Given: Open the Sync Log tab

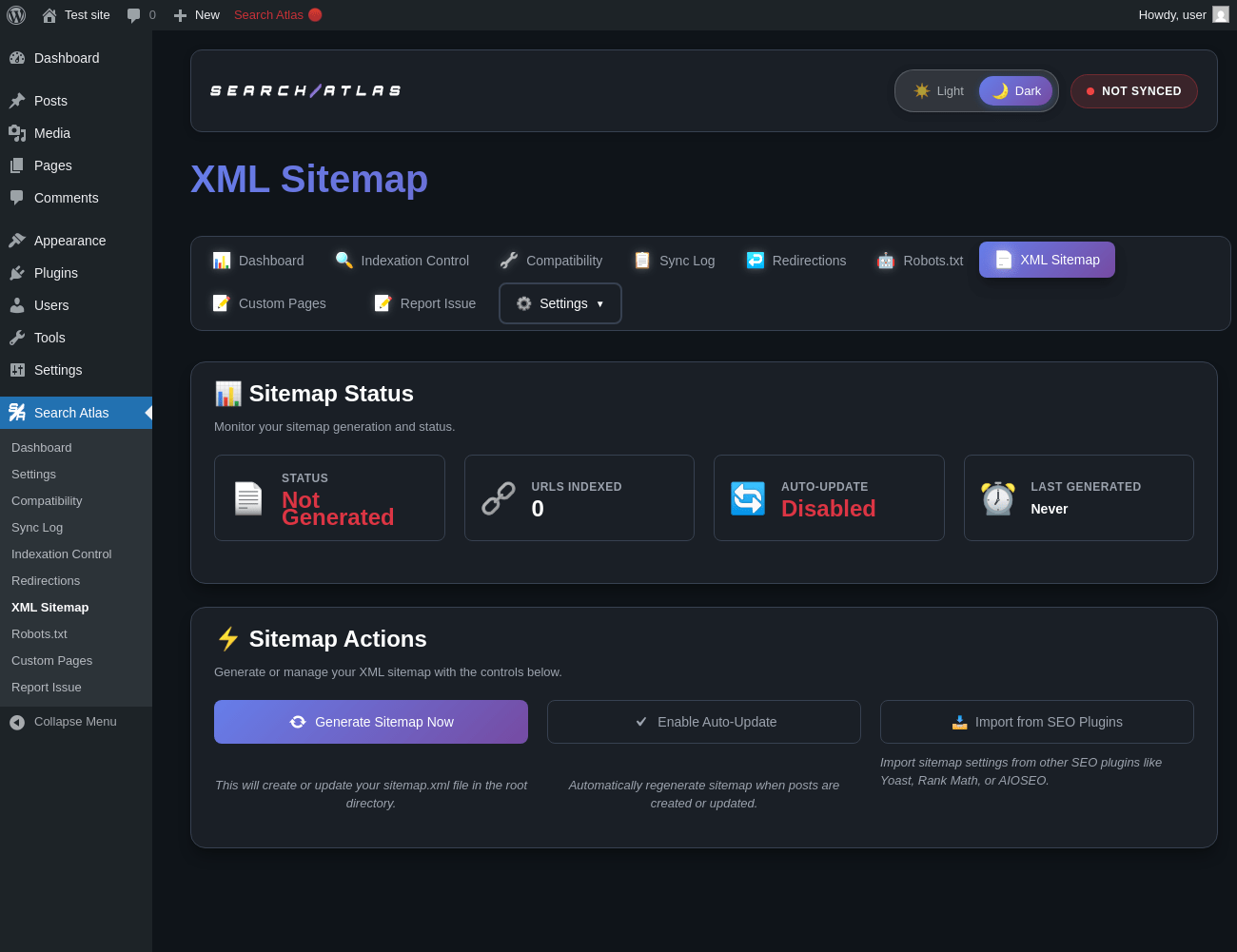Looking at the screenshot, I should pyautogui.click(x=674, y=261).
